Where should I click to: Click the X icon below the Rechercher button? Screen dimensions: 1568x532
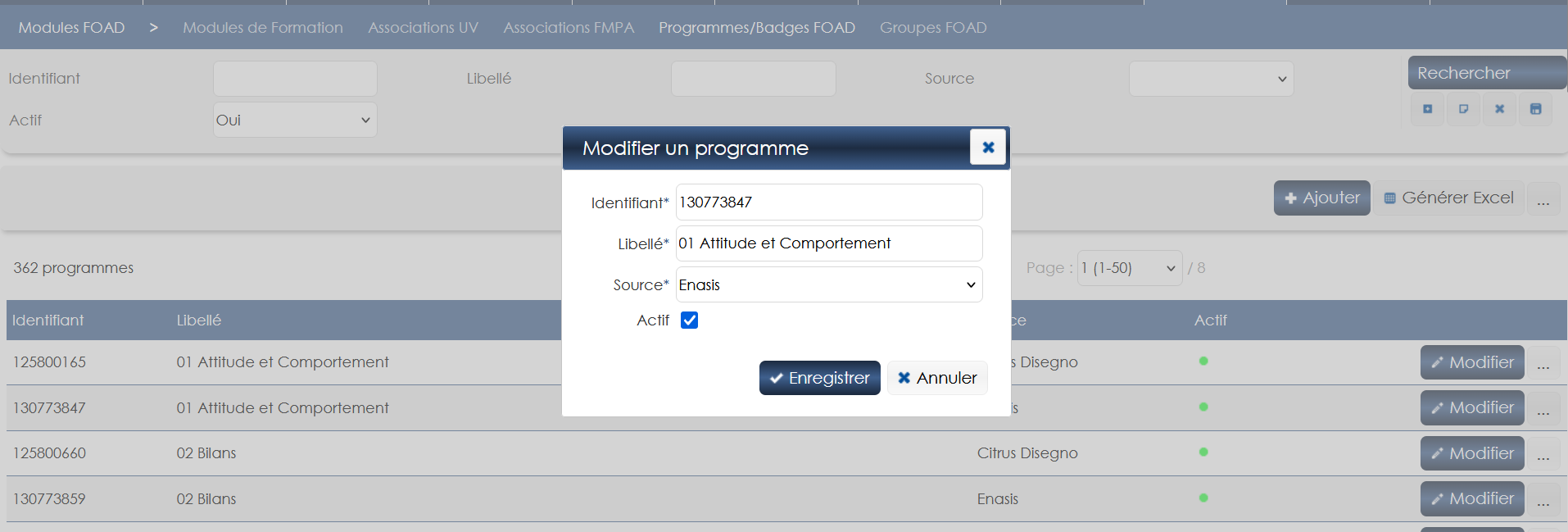click(x=1499, y=109)
